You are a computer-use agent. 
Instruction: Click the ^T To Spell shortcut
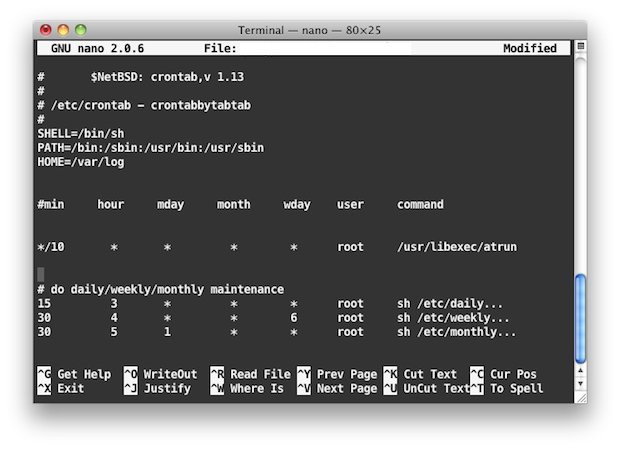coord(507,388)
